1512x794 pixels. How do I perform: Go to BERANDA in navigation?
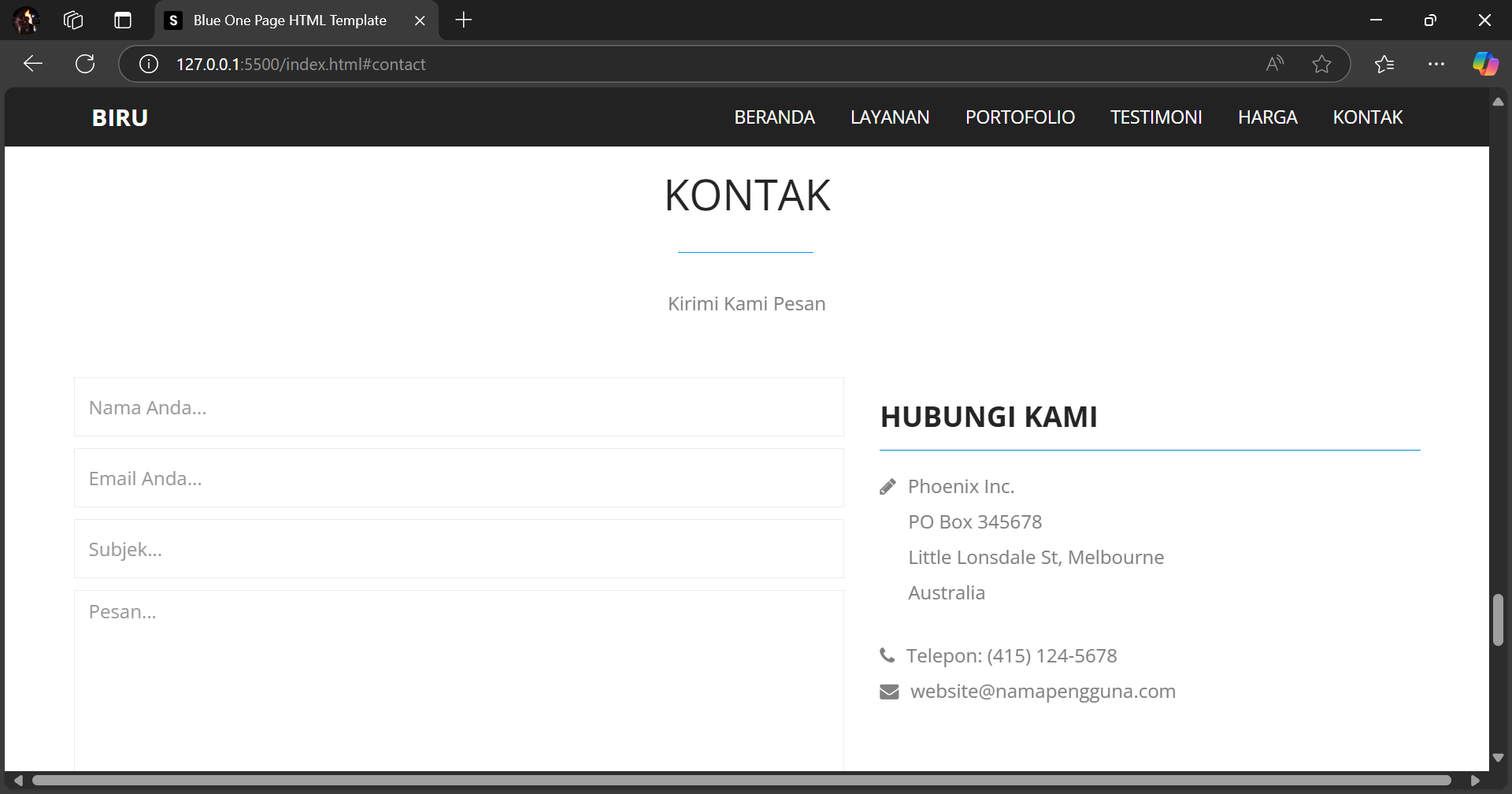[774, 117]
